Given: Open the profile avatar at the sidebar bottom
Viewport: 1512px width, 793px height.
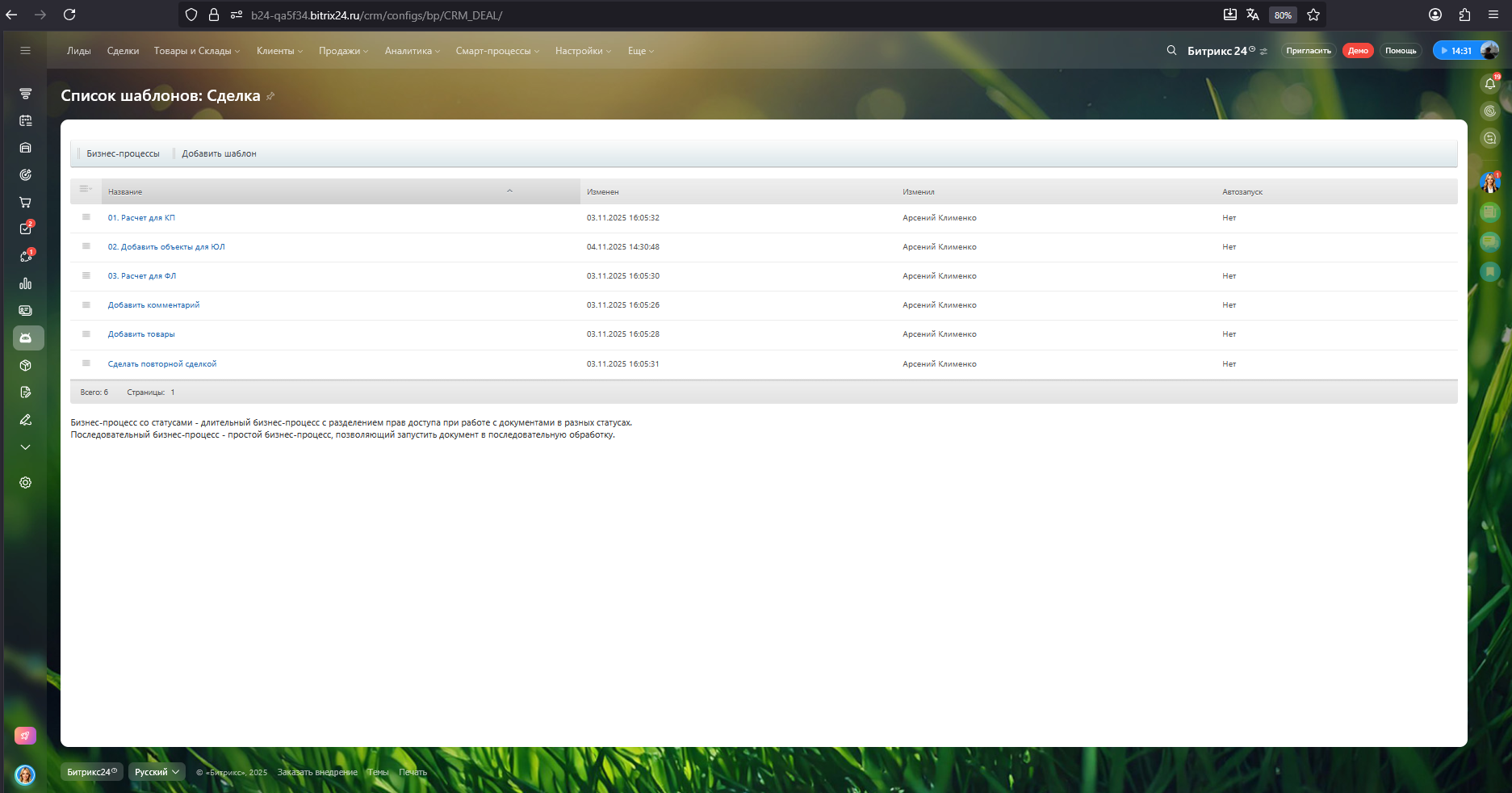Looking at the screenshot, I should point(25,775).
